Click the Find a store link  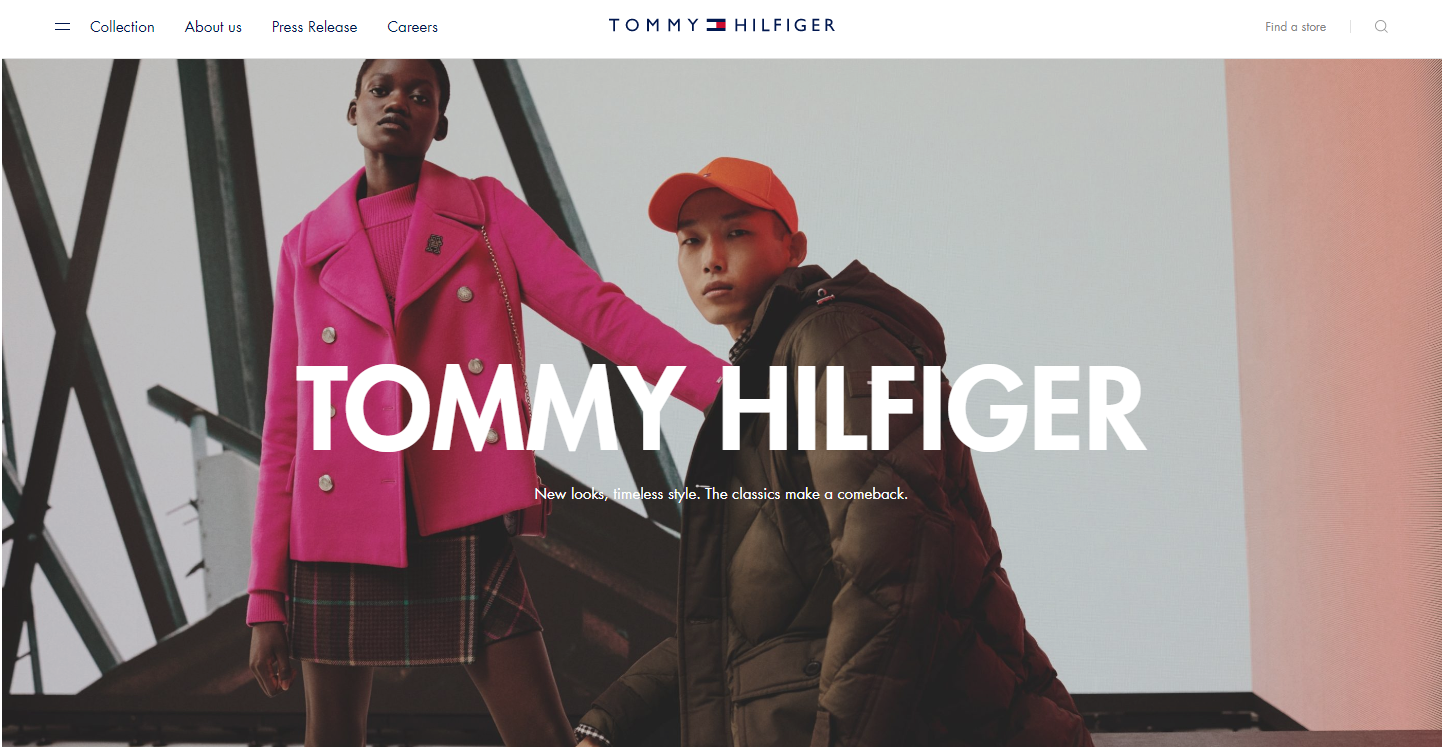(1295, 27)
